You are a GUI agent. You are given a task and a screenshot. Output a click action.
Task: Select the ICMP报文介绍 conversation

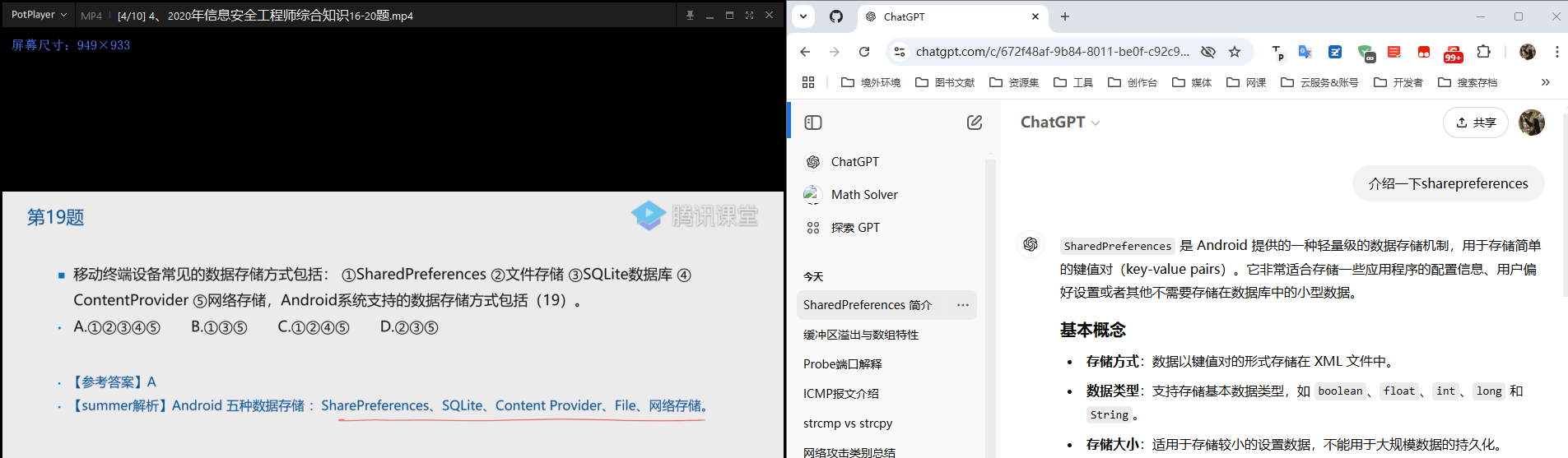click(x=840, y=394)
